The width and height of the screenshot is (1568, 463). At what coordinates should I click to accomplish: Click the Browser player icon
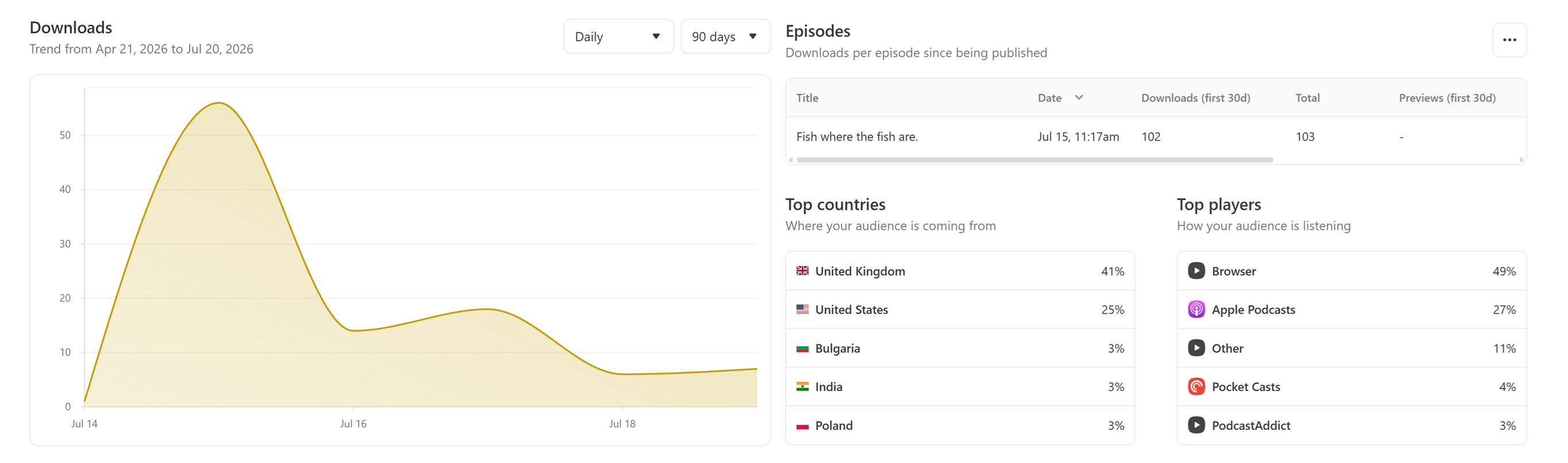click(1196, 271)
